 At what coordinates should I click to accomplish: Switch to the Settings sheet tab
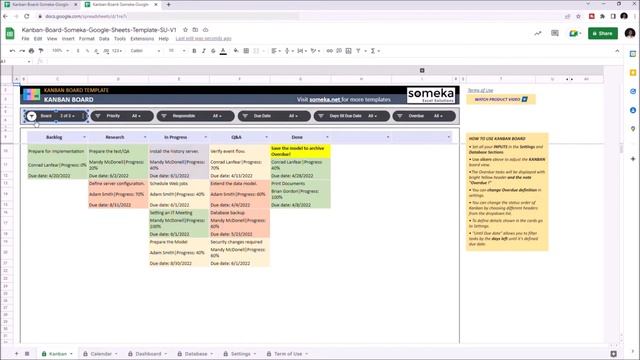[240, 353]
